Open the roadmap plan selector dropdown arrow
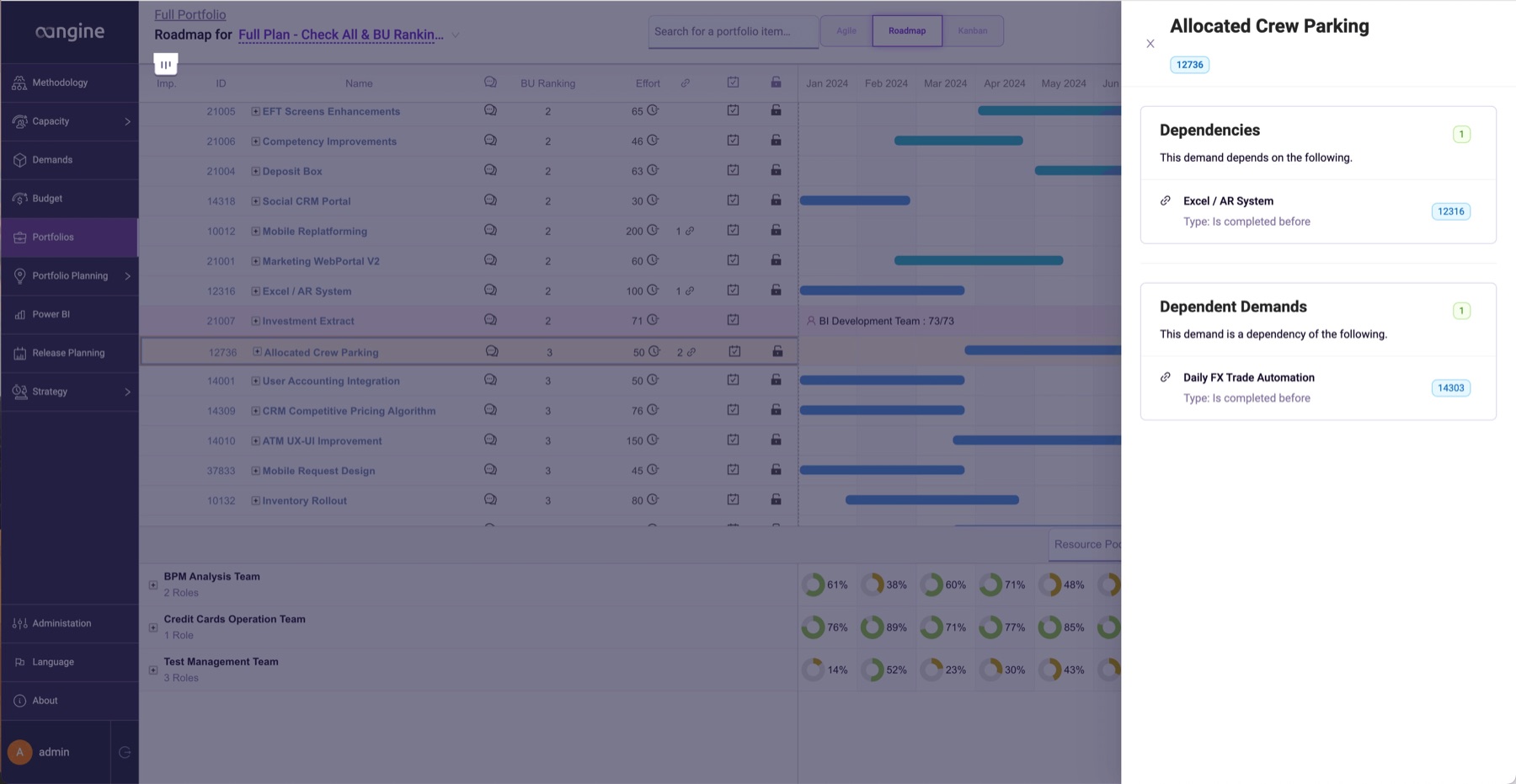Viewport: 1516px width, 784px height. 455,35
